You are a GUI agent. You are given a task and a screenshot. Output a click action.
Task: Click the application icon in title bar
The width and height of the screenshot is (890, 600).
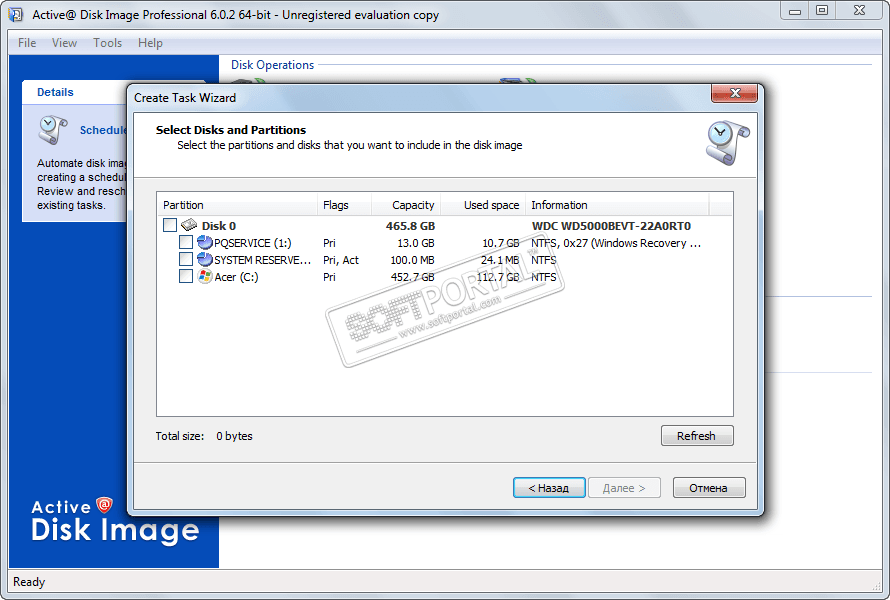(x=15, y=14)
